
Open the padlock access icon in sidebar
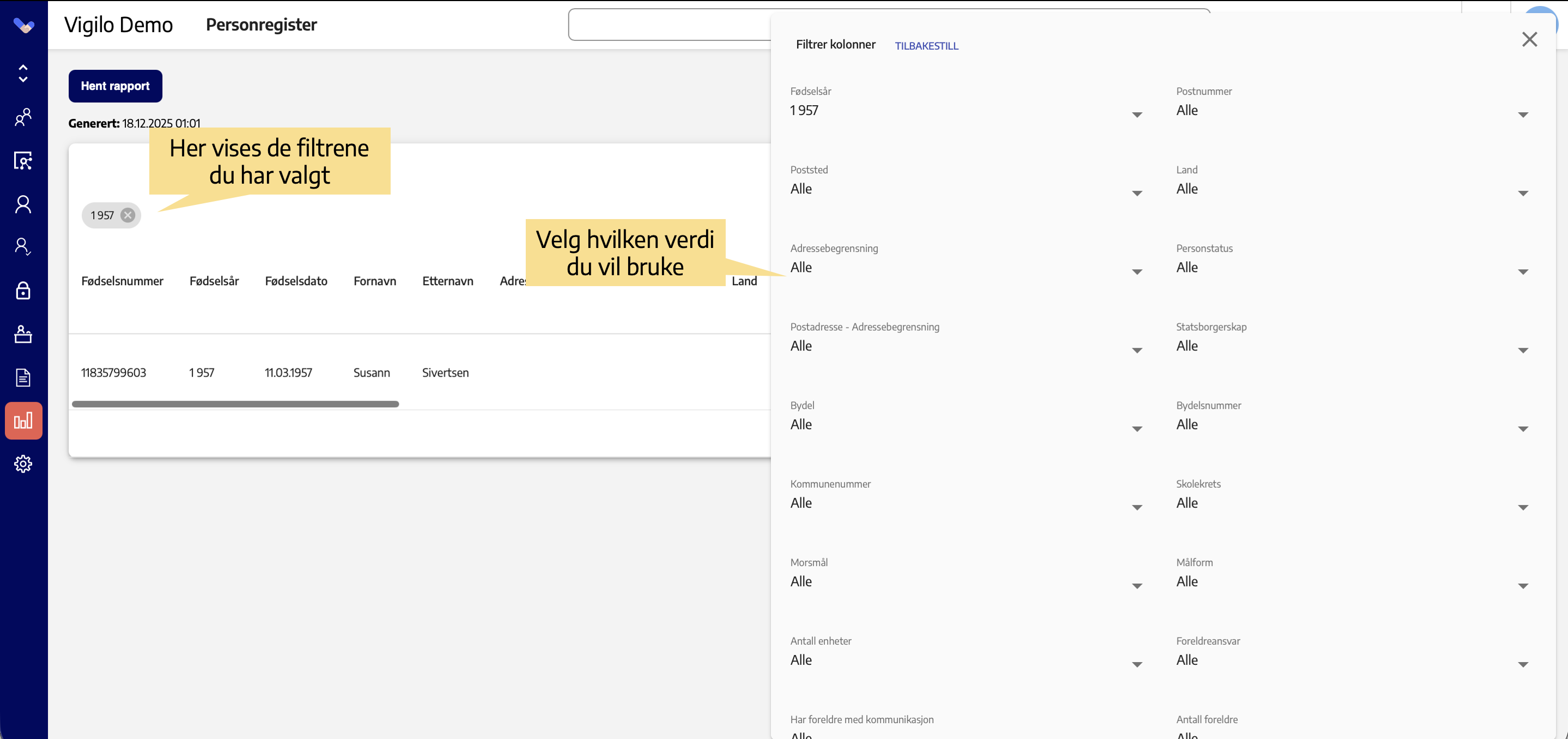[x=23, y=290]
